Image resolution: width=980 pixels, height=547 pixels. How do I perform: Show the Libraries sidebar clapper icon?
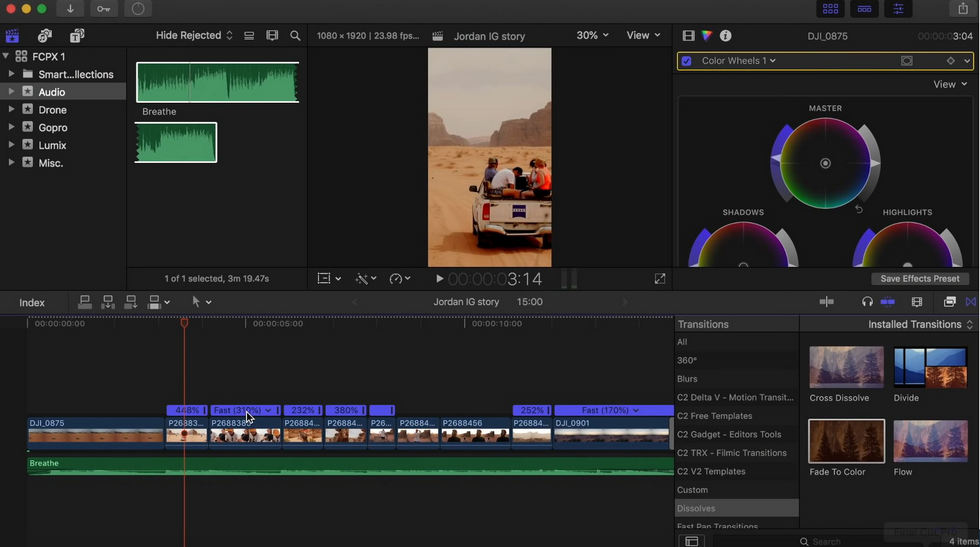pyautogui.click(x=12, y=36)
